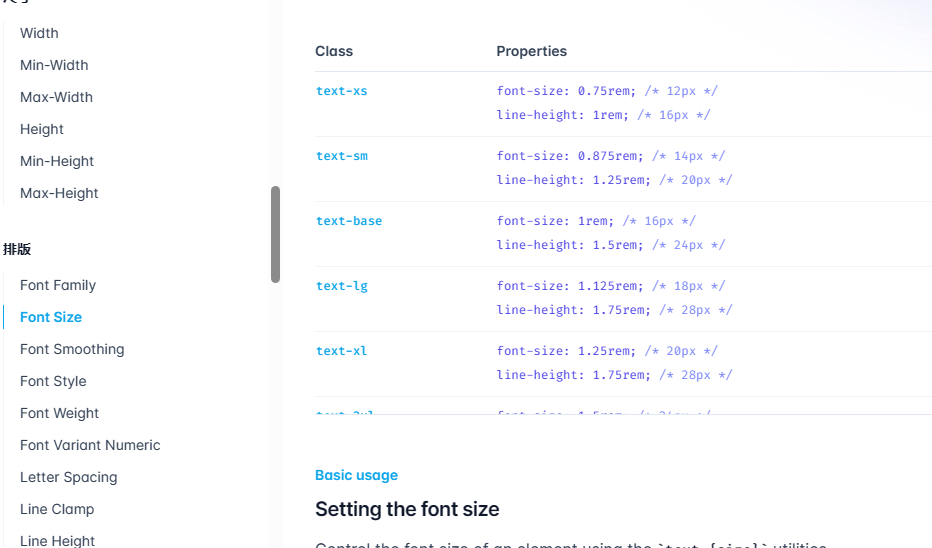Open the Height utility page
Screen dimensions: 932x548
(x=42, y=129)
